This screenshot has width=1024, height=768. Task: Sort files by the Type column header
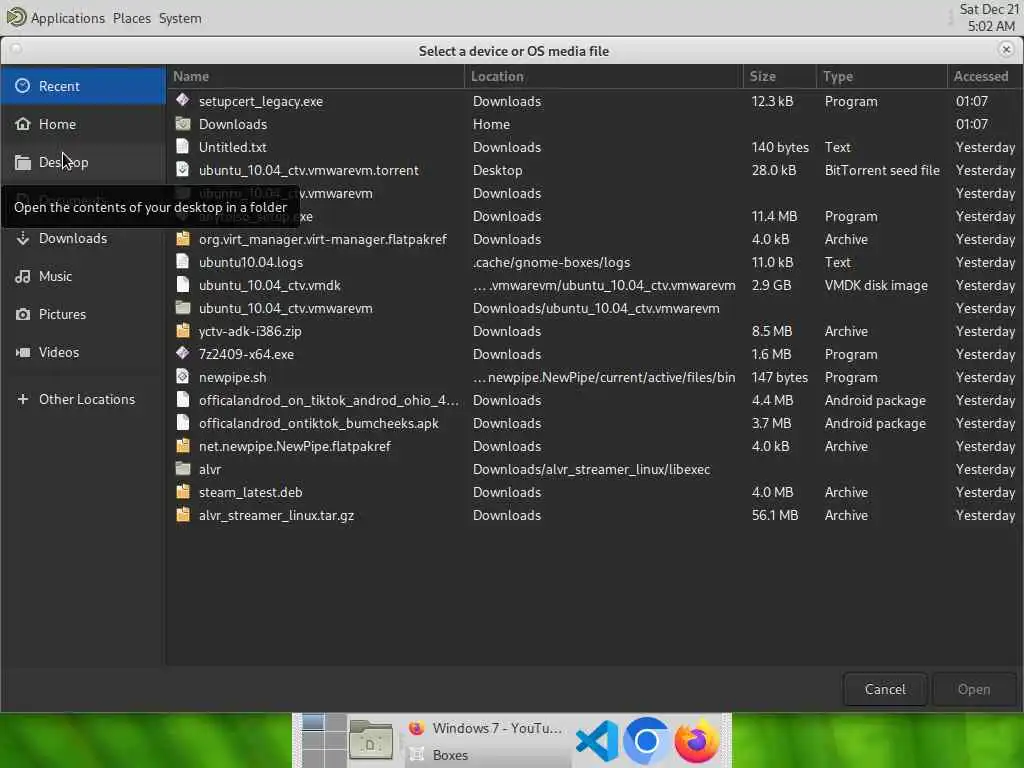pos(882,76)
